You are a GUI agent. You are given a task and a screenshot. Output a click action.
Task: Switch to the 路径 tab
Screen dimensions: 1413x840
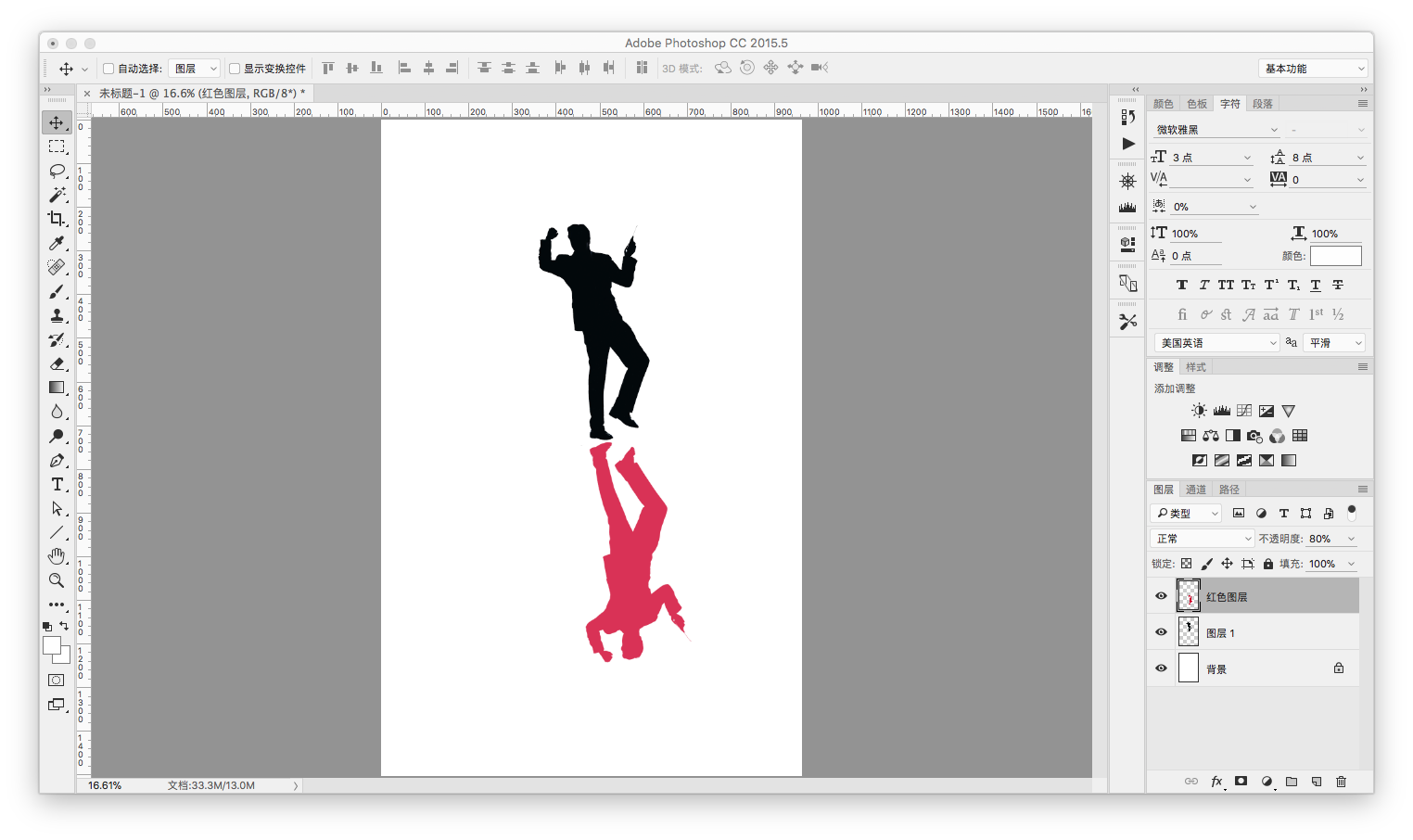[1229, 490]
